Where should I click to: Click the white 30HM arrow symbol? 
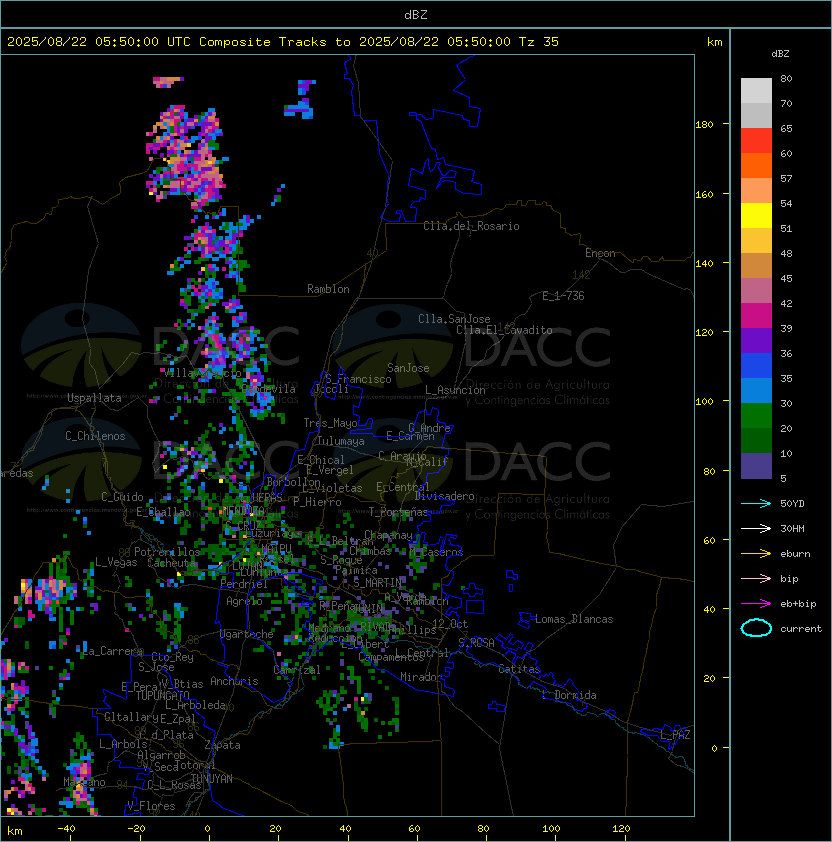756,528
